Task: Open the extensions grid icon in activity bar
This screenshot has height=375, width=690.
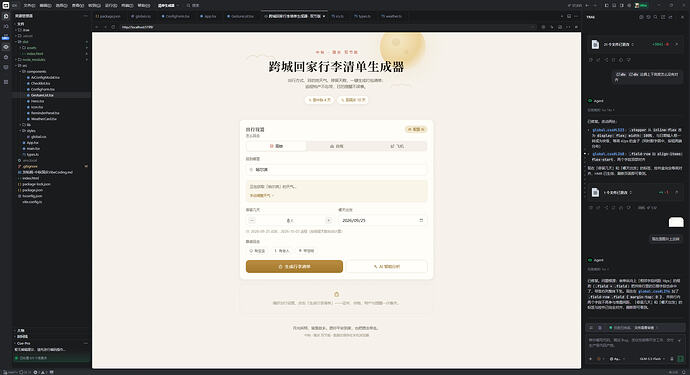Action: [x=6, y=82]
